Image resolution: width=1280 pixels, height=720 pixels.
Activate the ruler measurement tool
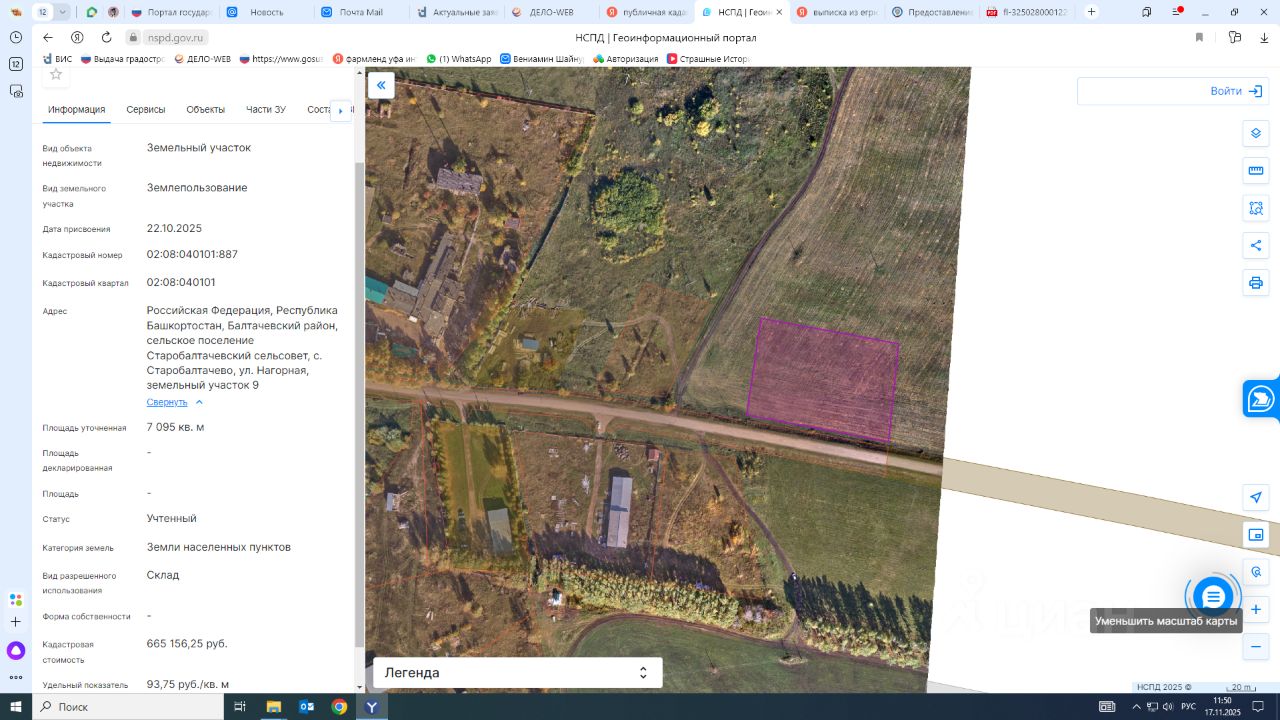pyautogui.click(x=1256, y=171)
